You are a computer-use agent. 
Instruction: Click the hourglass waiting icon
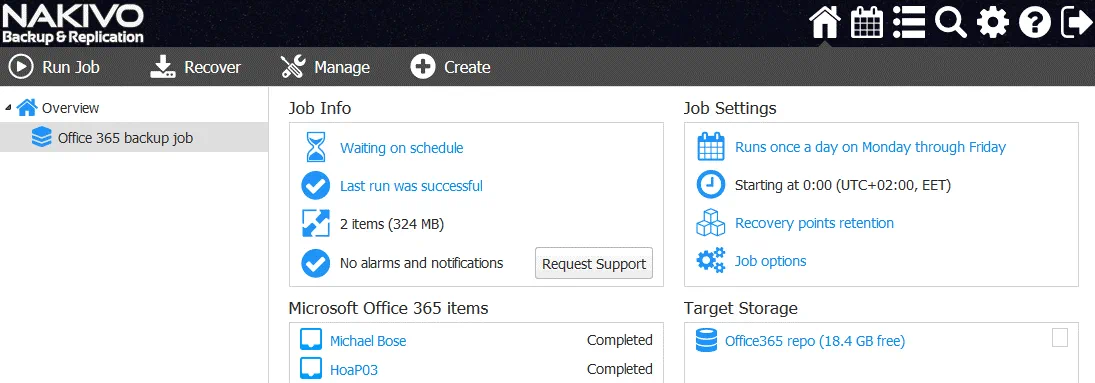pos(316,147)
